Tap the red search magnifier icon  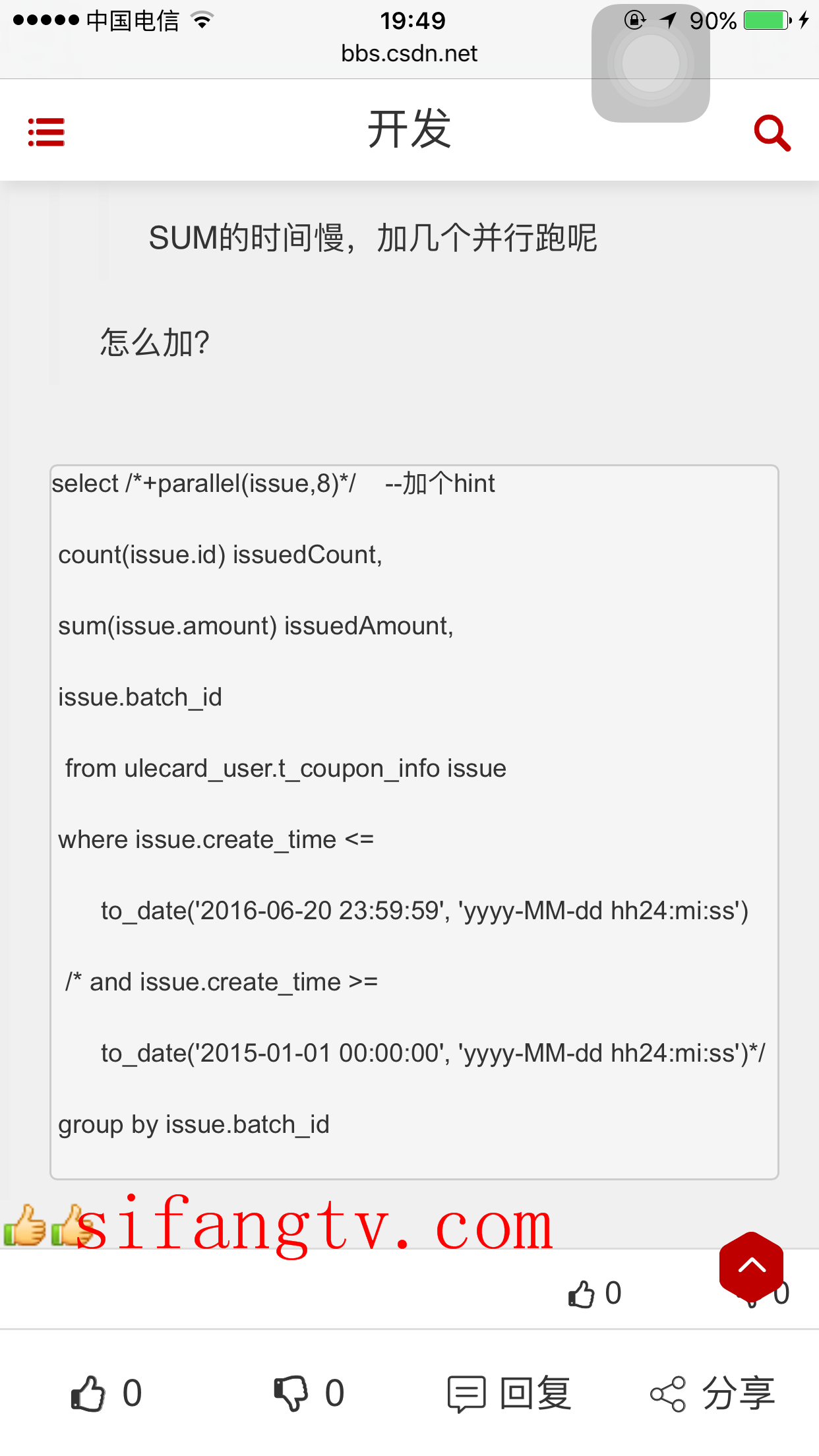(x=772, y=133)
